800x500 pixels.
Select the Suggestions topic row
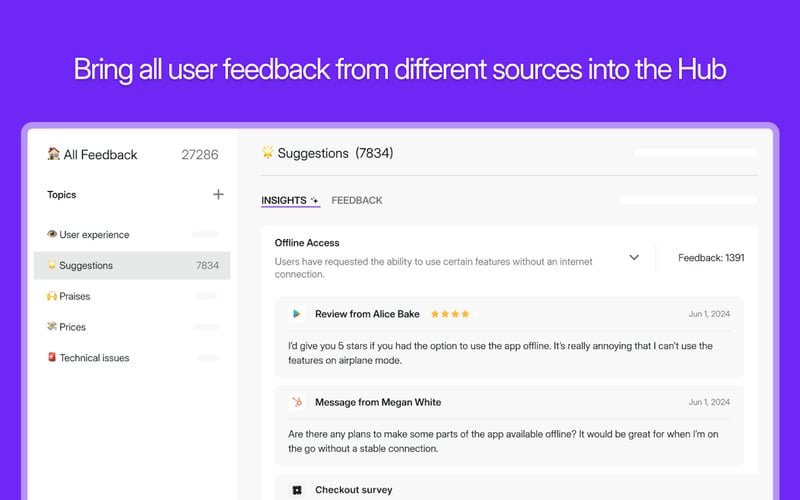pos(132,265)
